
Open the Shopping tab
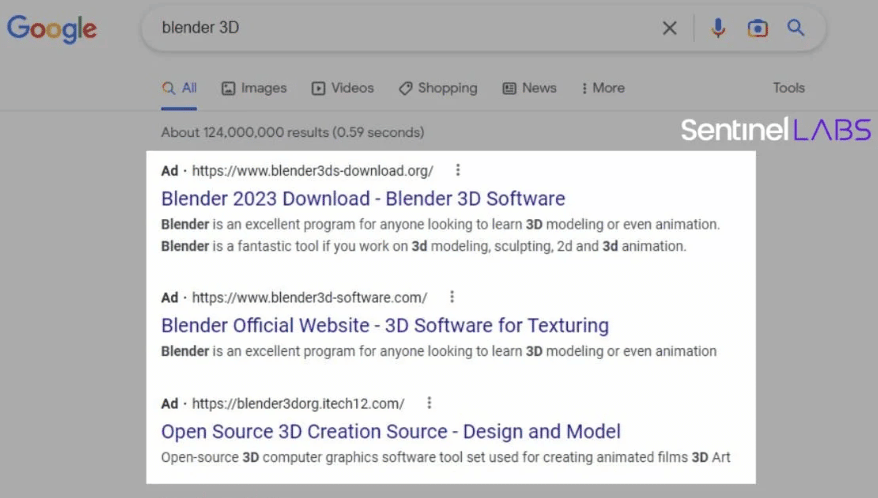[438, 88]
